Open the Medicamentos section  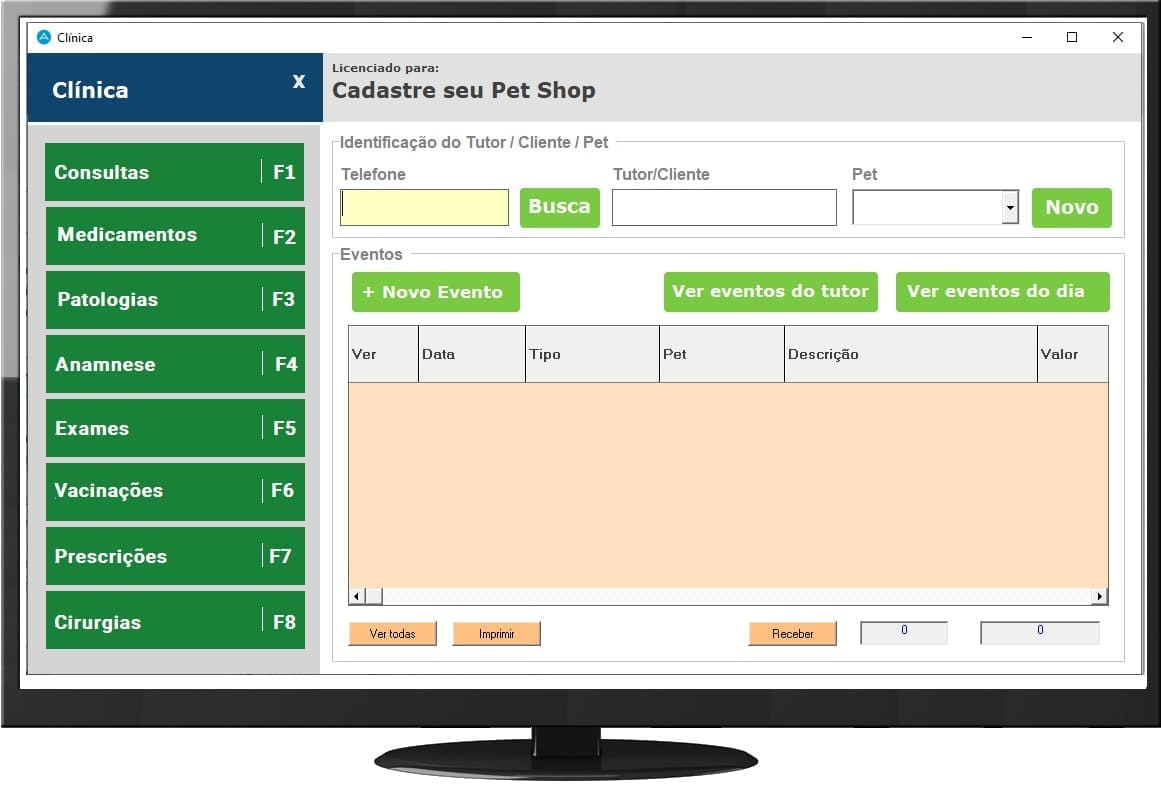coord(174,236)
